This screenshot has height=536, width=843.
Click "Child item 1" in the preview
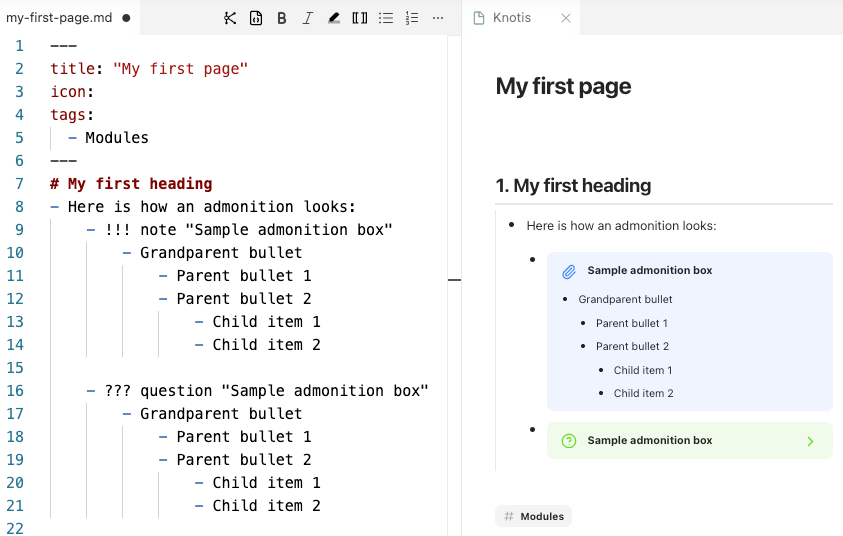[643, 370]
